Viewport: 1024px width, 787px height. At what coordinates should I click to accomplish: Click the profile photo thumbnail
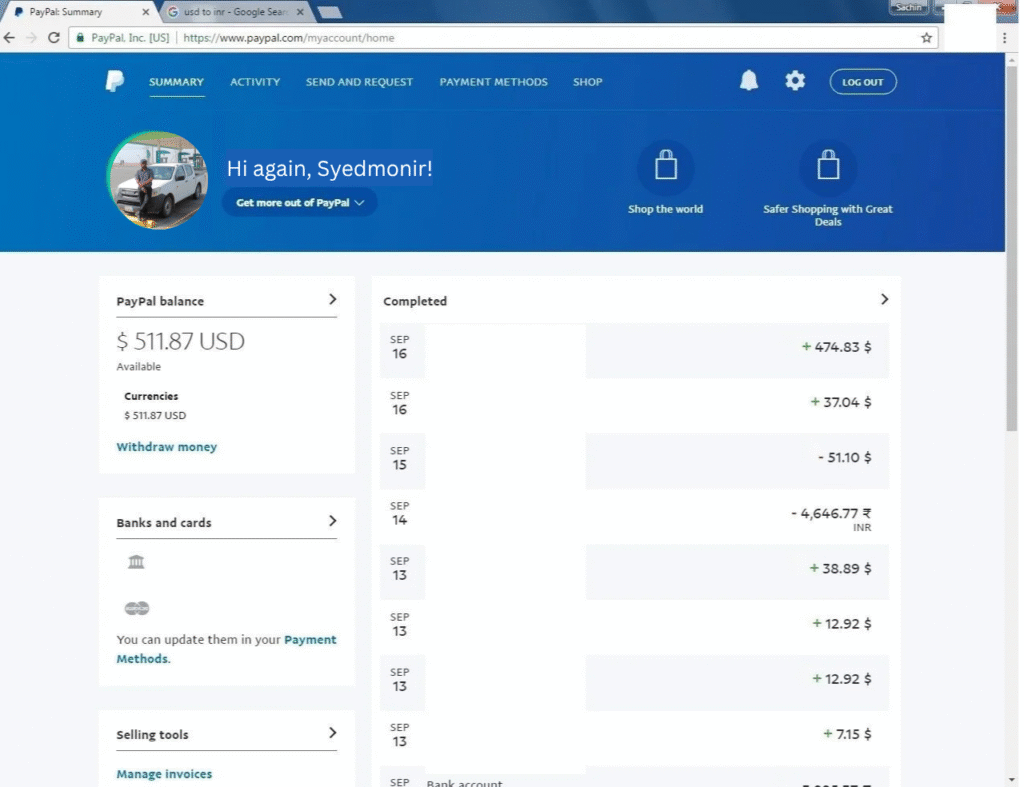click(x=157, y=181)
